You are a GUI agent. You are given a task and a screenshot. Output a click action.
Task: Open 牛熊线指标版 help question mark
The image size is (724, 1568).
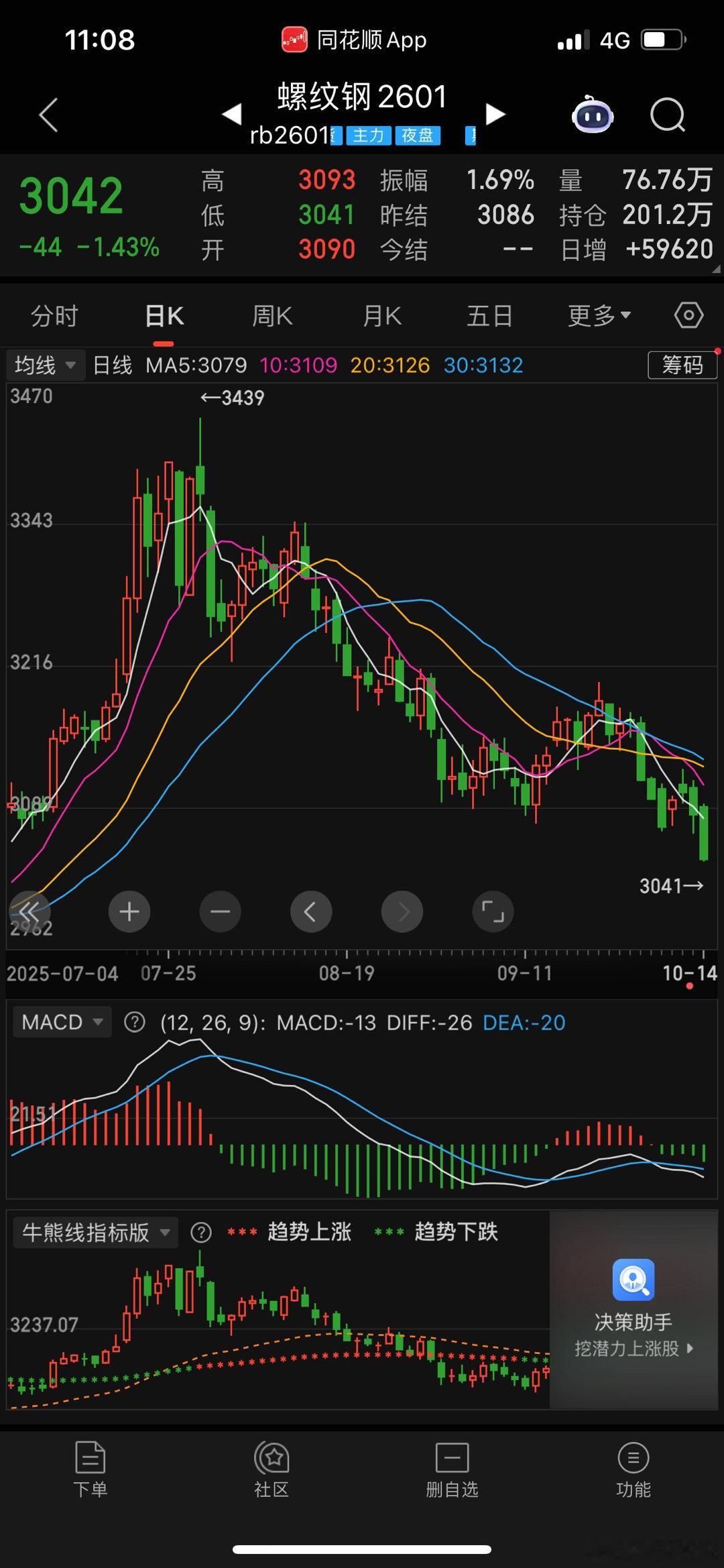tap(201, 1232)
